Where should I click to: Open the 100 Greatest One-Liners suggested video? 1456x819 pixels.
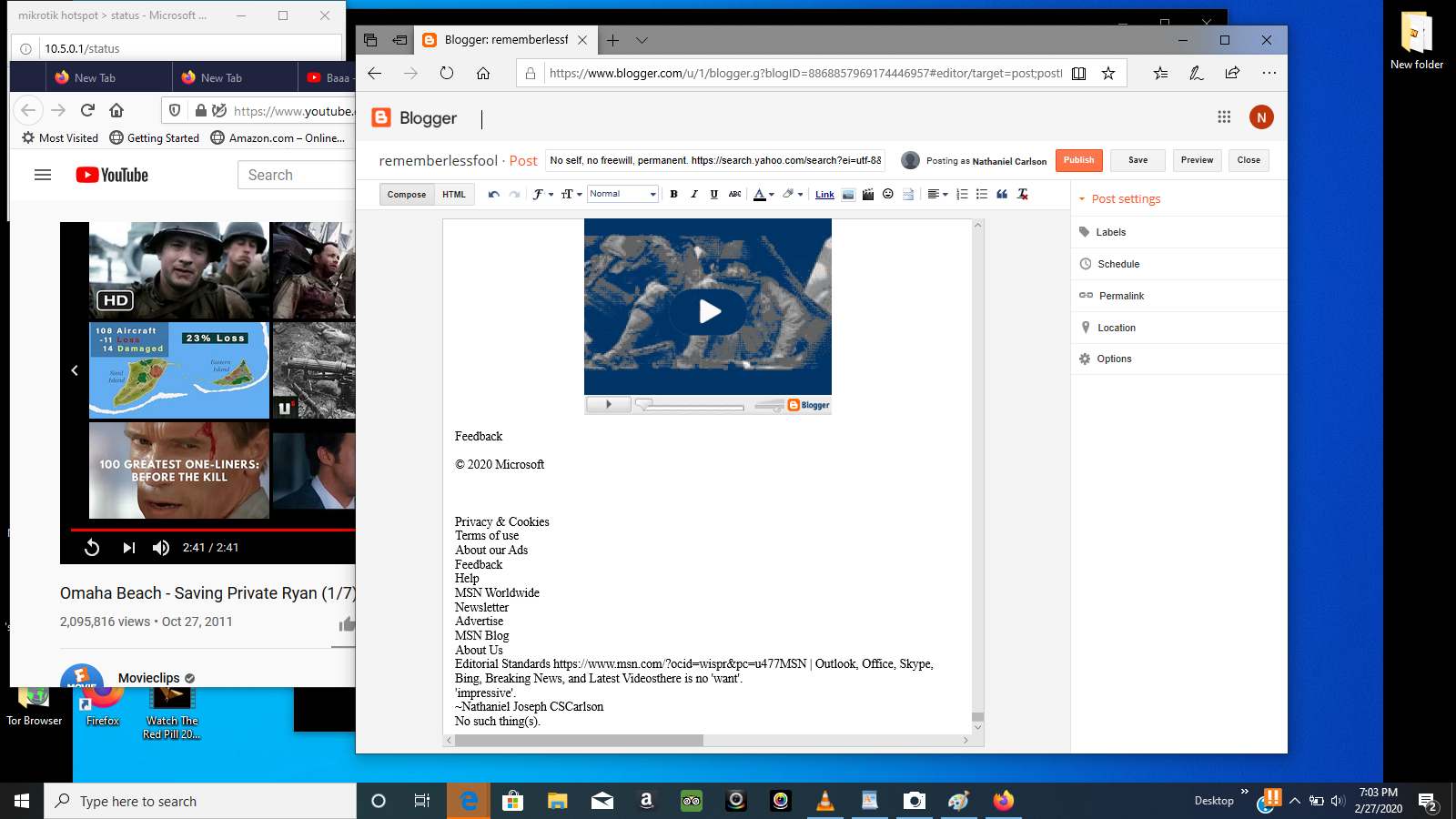pyautogui.click(x=179, y=470)
